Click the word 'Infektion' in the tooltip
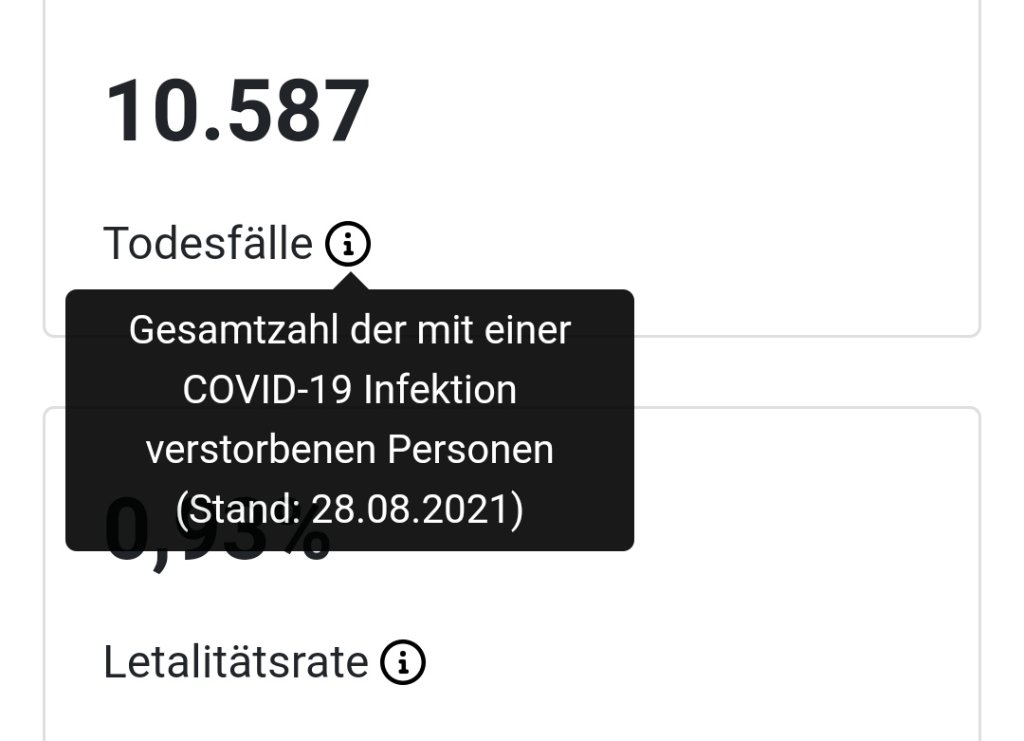Screen dimensions: 1024x741 [x=440, y=390]
